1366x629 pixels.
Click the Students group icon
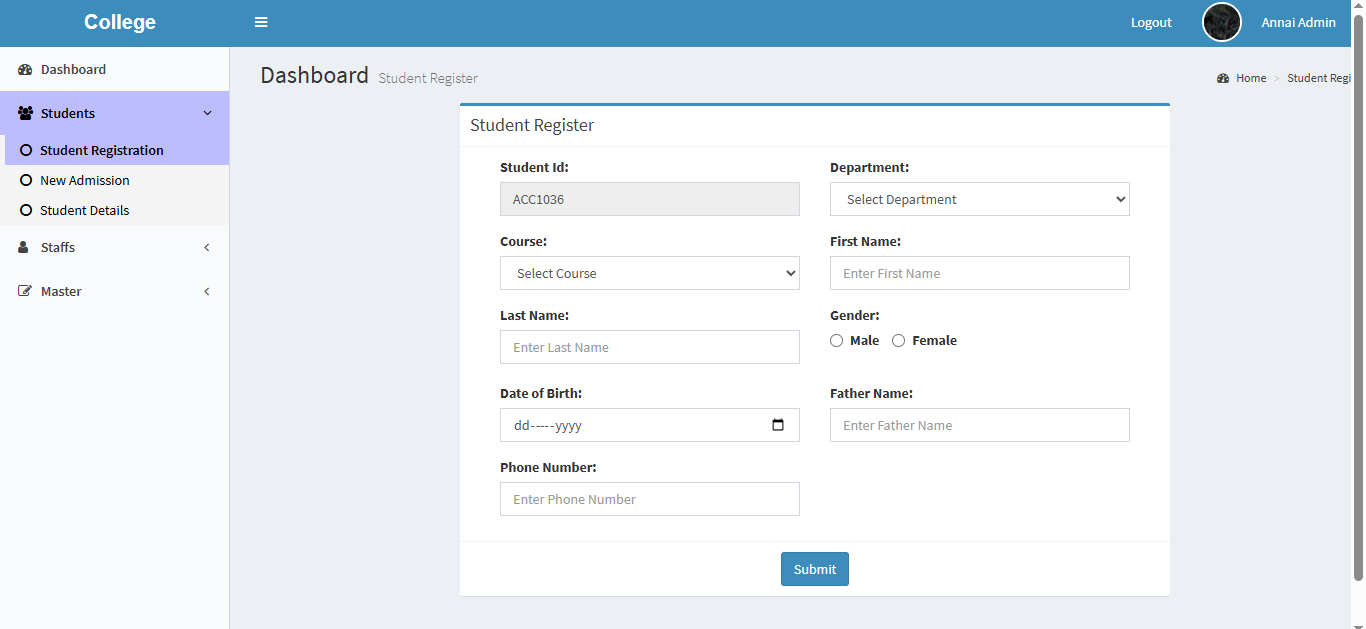(25, 113)
